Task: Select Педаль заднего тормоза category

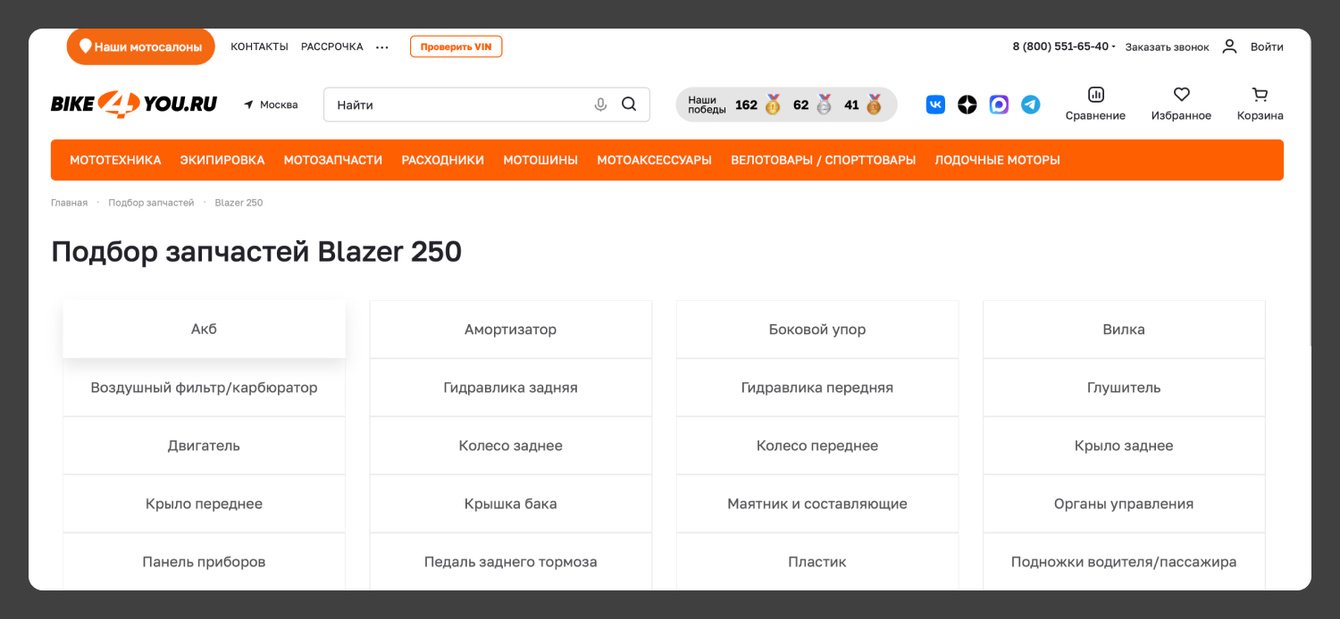Action: coord(510,561)
